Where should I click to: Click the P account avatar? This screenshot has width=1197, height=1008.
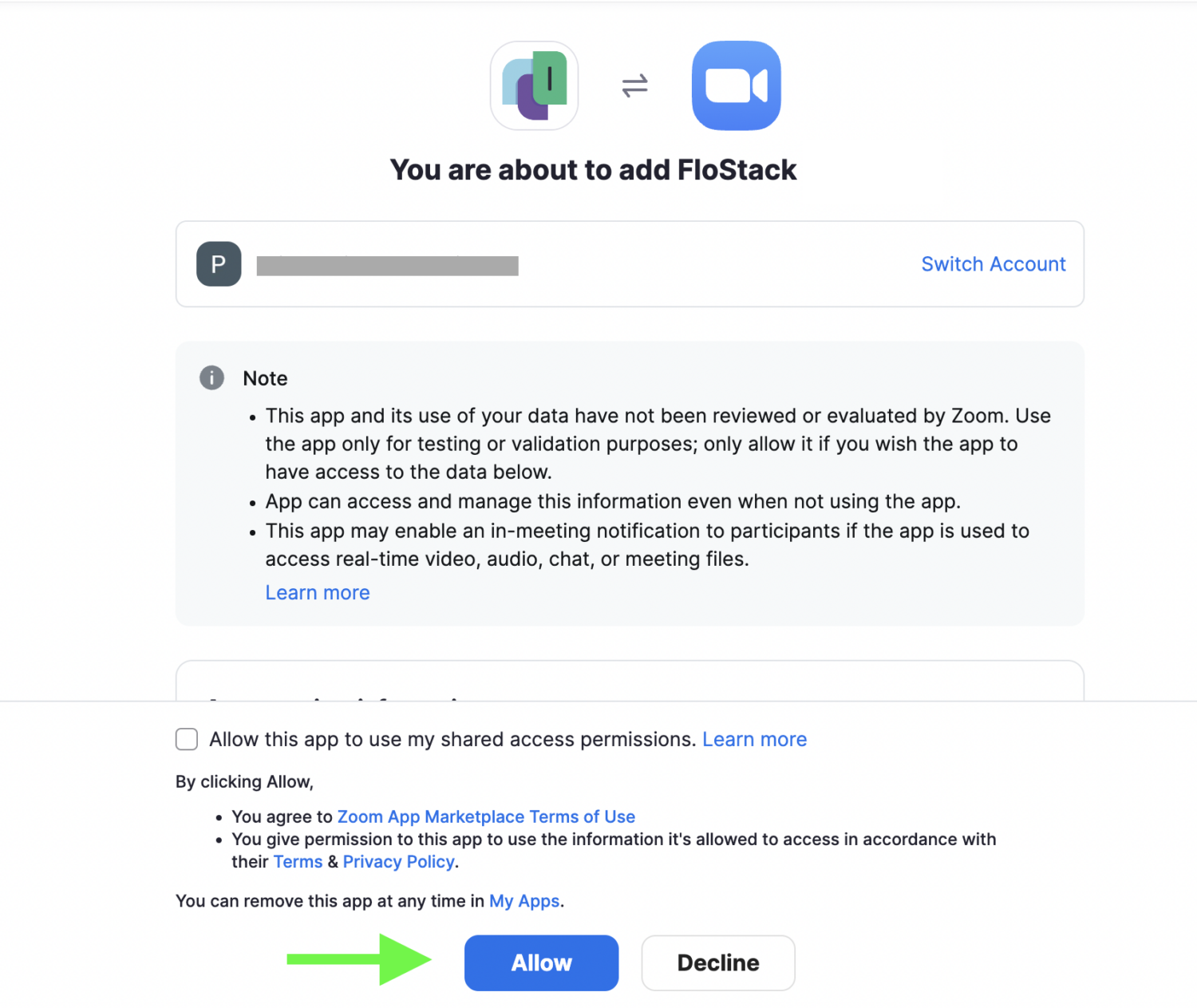pyautogui.click(x=219, y=264)
